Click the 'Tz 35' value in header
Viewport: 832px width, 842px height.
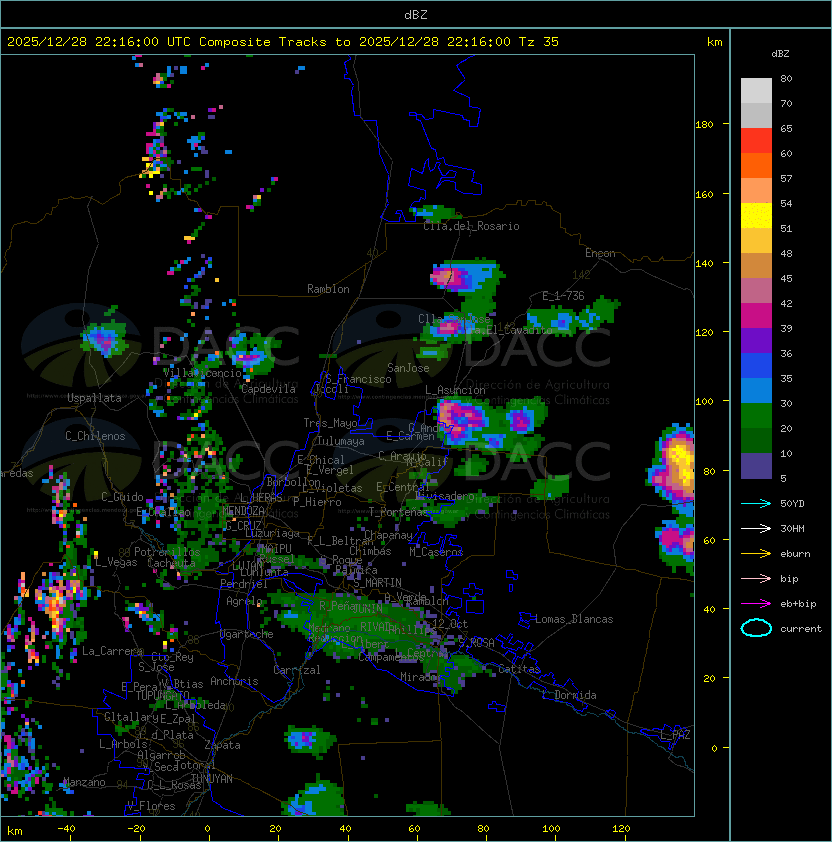click(539, 42)
